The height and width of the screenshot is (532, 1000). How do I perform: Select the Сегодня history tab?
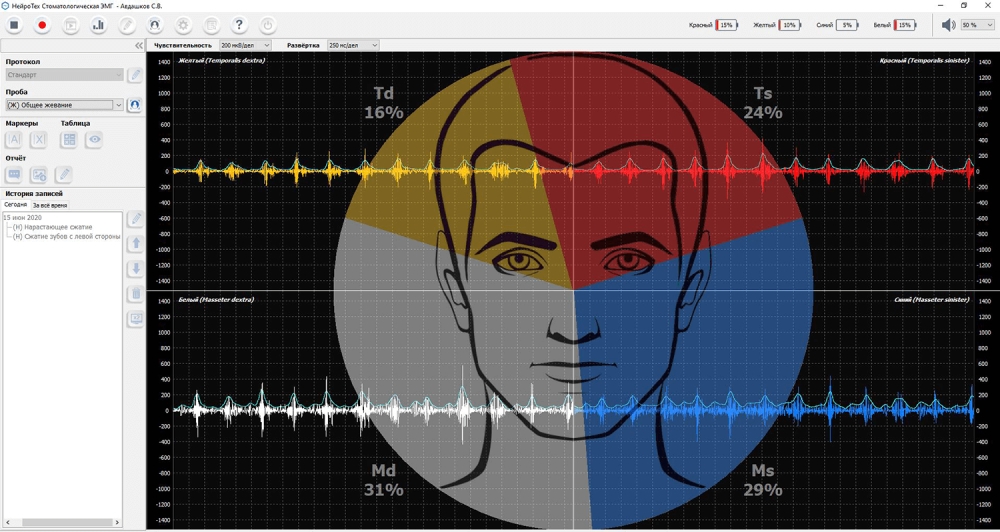pyautogui.click(x=15, y=205)
